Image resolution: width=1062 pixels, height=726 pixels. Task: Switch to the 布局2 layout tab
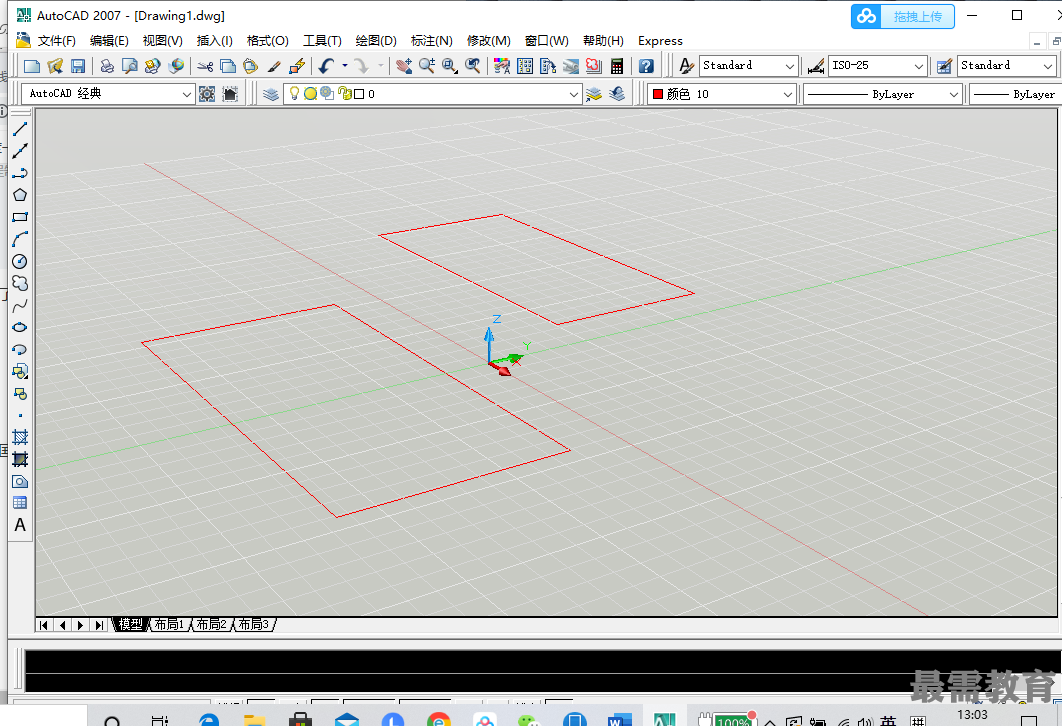211,624
